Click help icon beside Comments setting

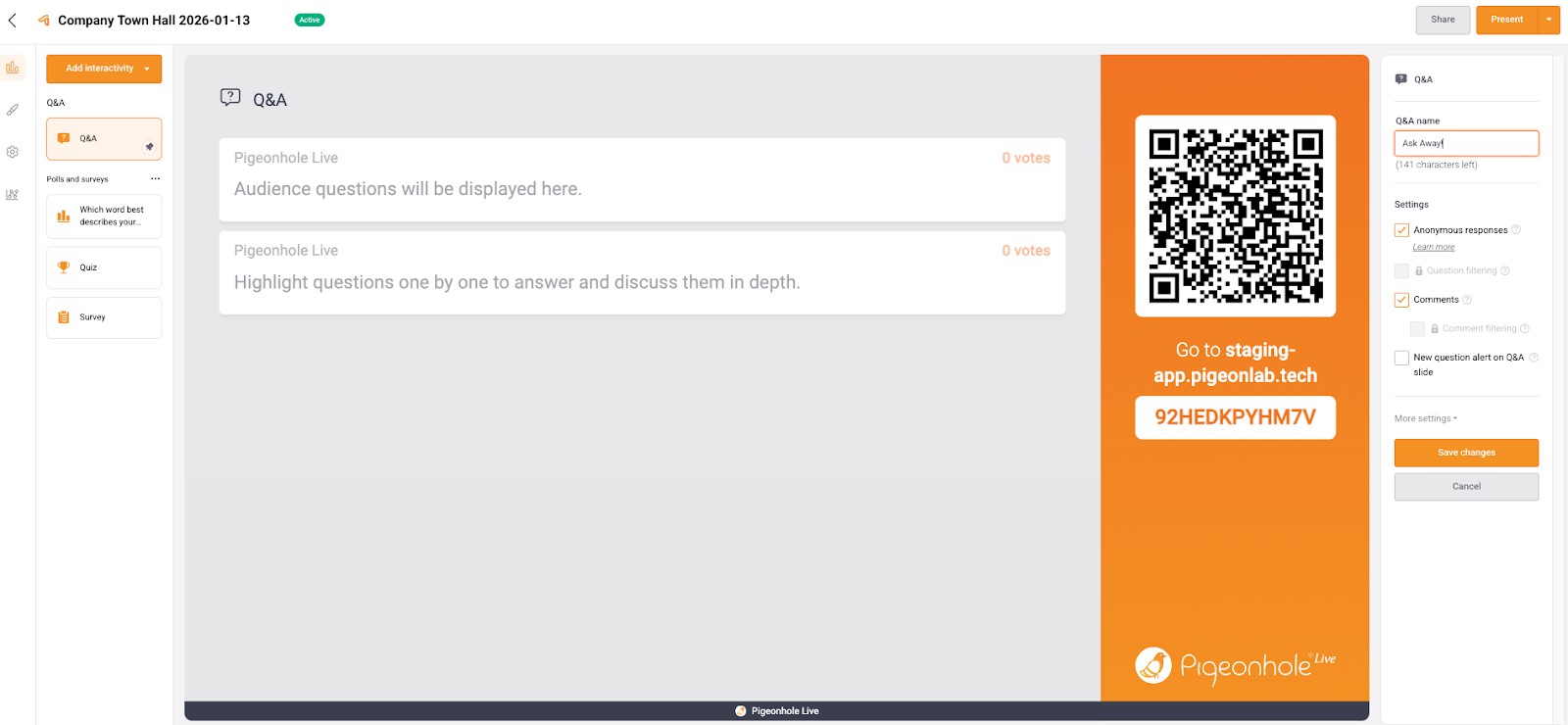[1467, 300]
